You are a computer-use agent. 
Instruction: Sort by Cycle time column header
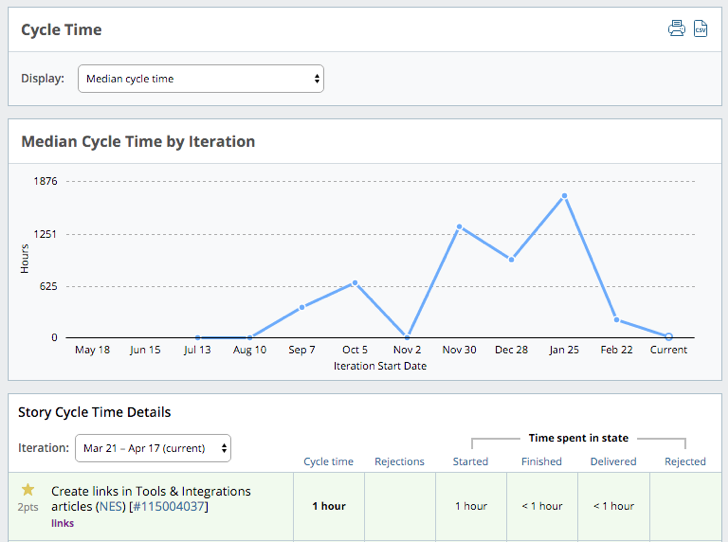[x=328, y=462]
